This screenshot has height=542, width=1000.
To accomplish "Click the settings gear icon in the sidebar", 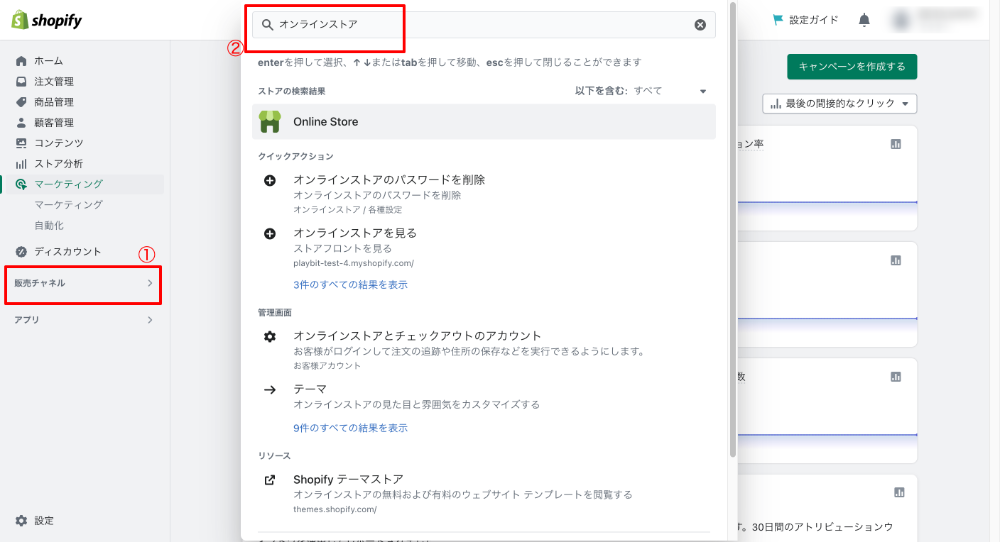I will tap(21, 521).
